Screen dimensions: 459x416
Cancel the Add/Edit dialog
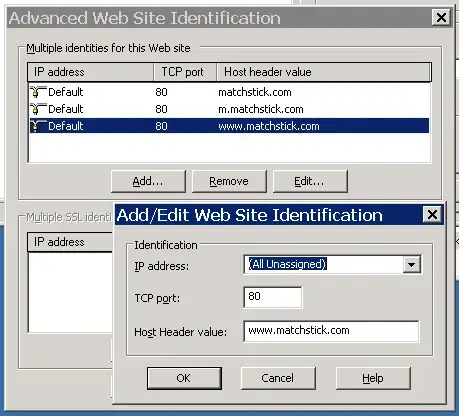[x=278, y=378]
